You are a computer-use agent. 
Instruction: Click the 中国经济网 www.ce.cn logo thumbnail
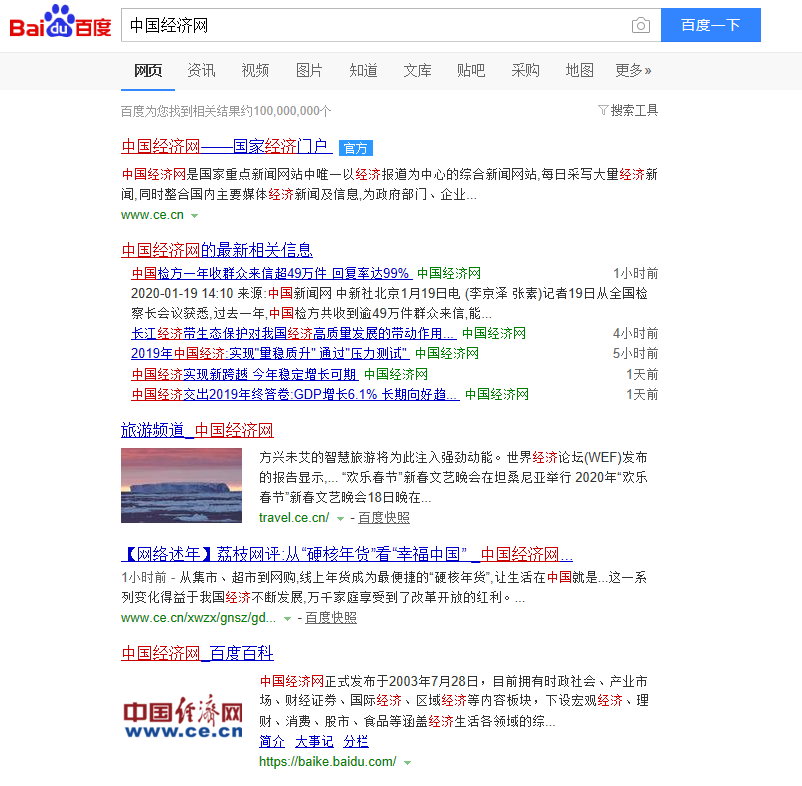point(183,716)
